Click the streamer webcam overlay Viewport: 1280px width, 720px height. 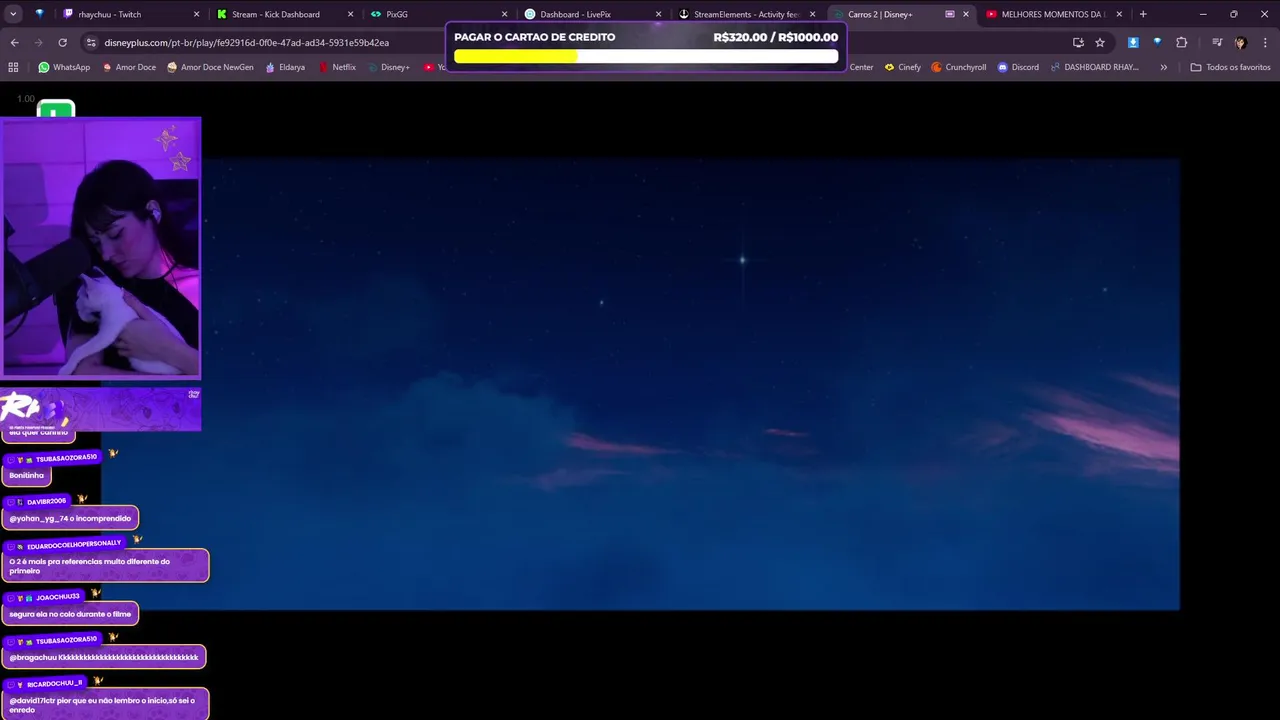click(101, 248)
